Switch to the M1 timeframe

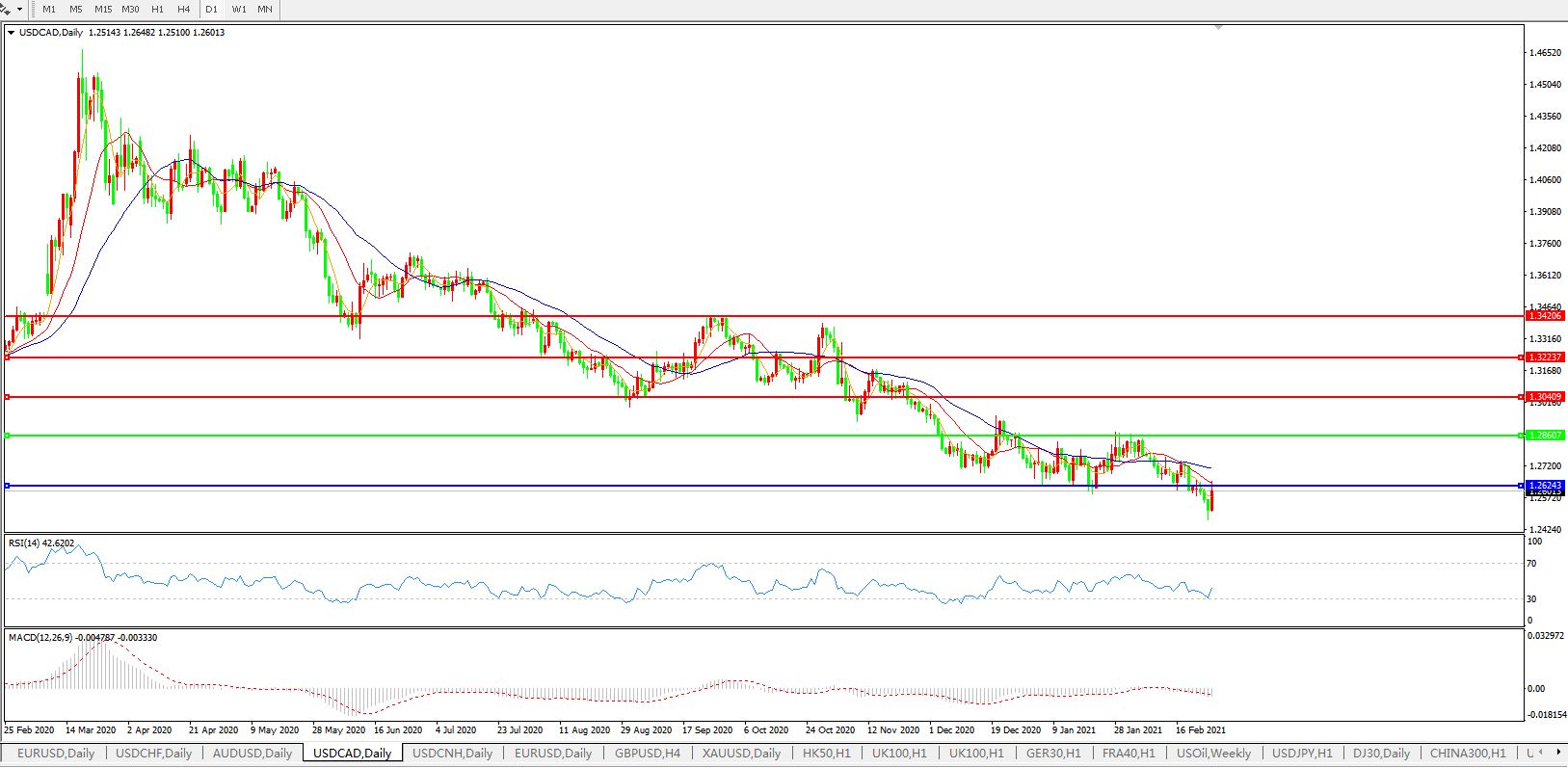(x=49, y=10)
